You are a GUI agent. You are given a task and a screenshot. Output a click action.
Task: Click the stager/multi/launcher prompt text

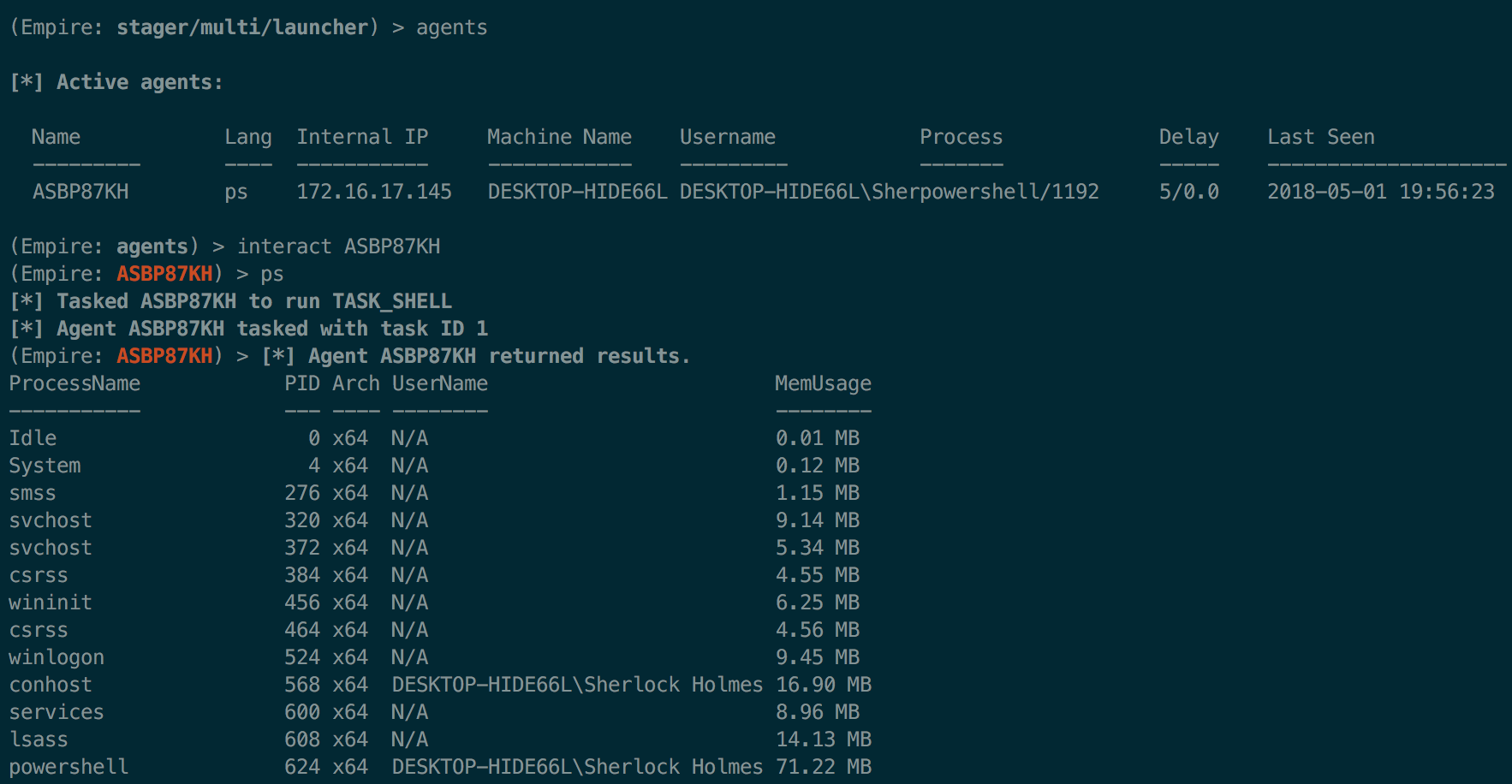click(242, 27)
